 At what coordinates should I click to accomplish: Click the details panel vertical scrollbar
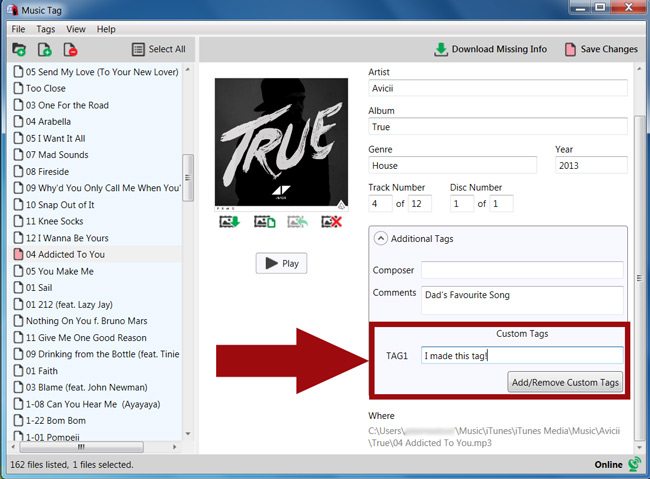tap(640, 278)
